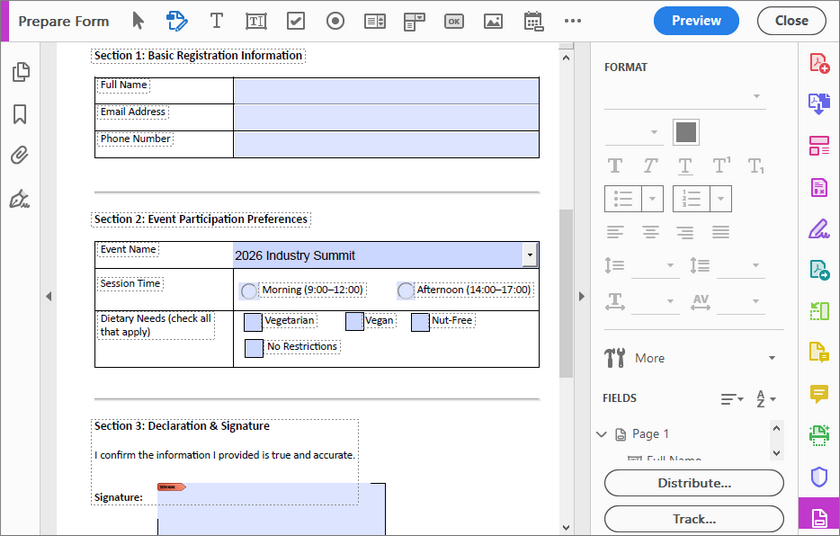This screenshot has height=536, width=840.
Task: Open the purple Fill & Sign pen tool
Action: click(x=819, y=229)
